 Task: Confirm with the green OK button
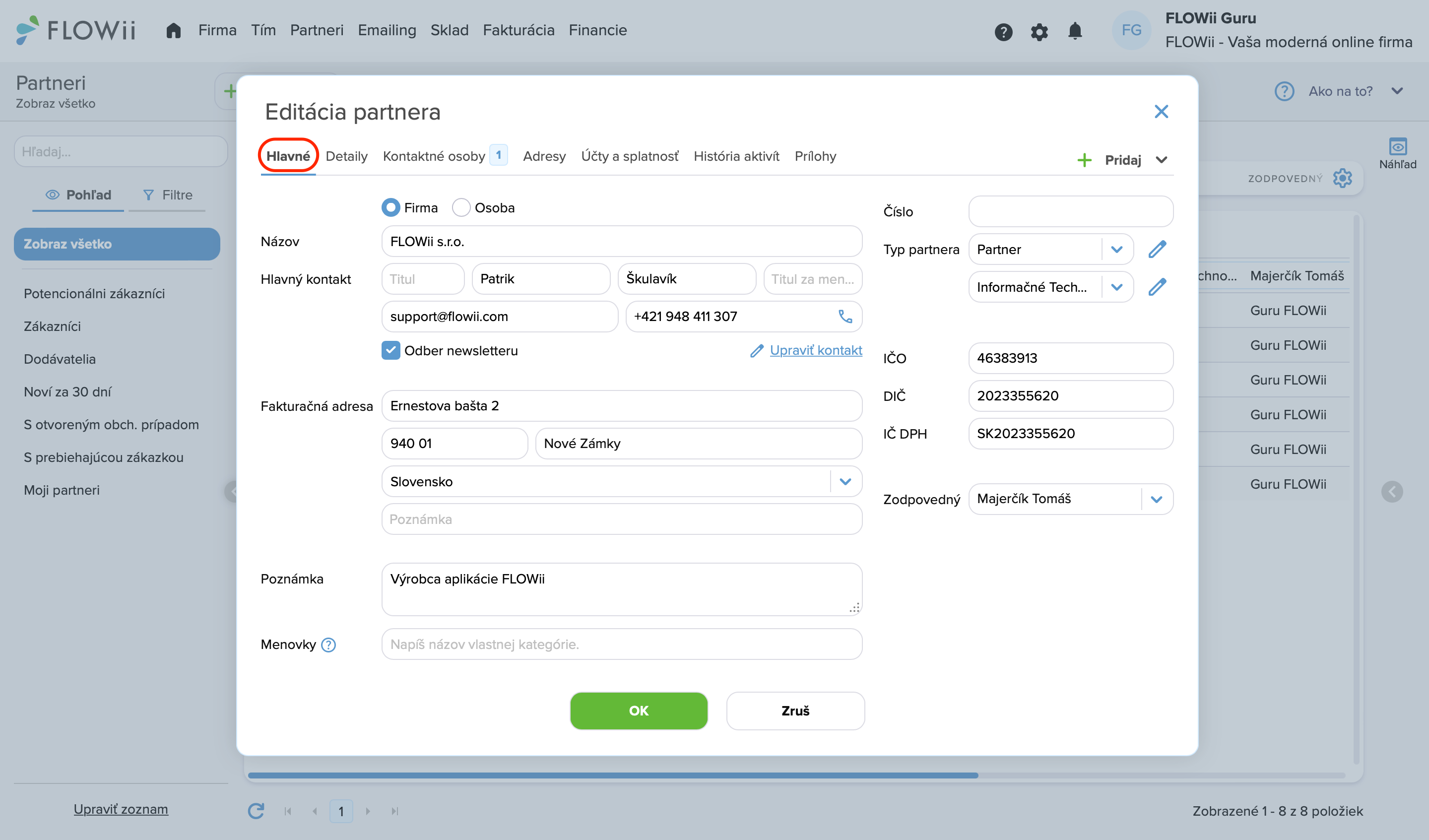(x=639, y=711)
